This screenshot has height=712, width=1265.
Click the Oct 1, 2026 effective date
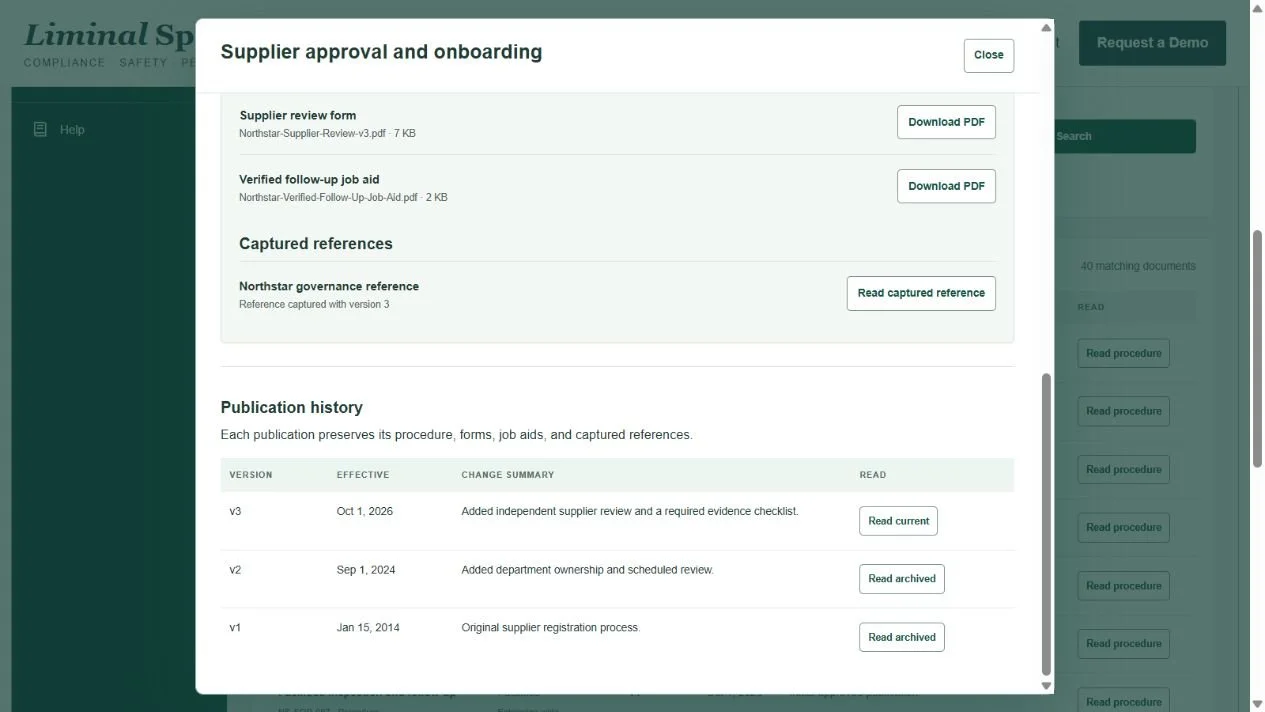point(365,511)
